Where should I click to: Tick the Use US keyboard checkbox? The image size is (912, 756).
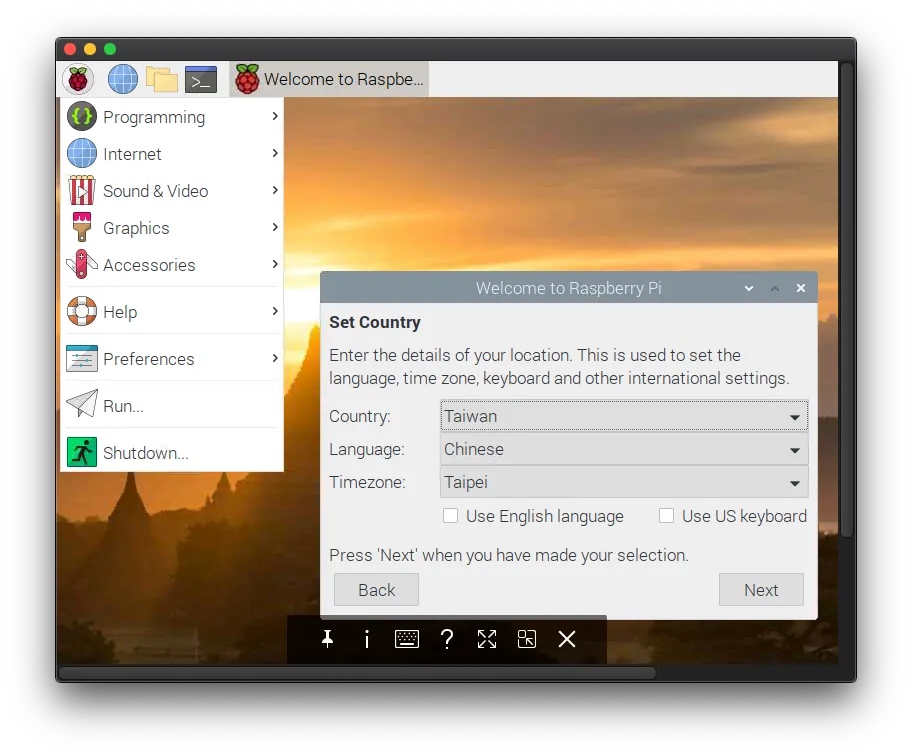pyautogui.click(x=667, y=516)
